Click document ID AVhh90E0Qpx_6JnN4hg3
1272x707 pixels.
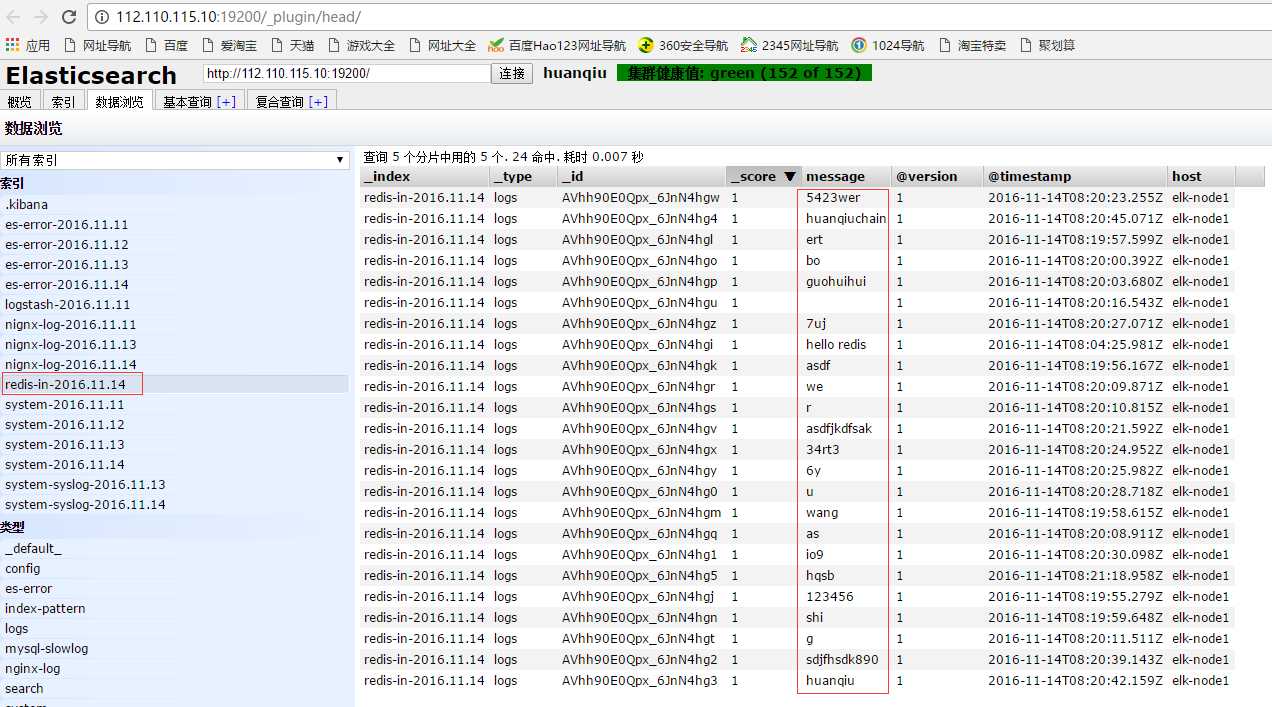[640, 680]
